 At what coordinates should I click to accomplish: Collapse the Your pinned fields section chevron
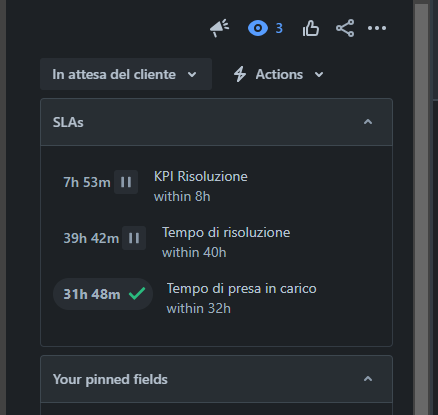click(x=368, y=379)
